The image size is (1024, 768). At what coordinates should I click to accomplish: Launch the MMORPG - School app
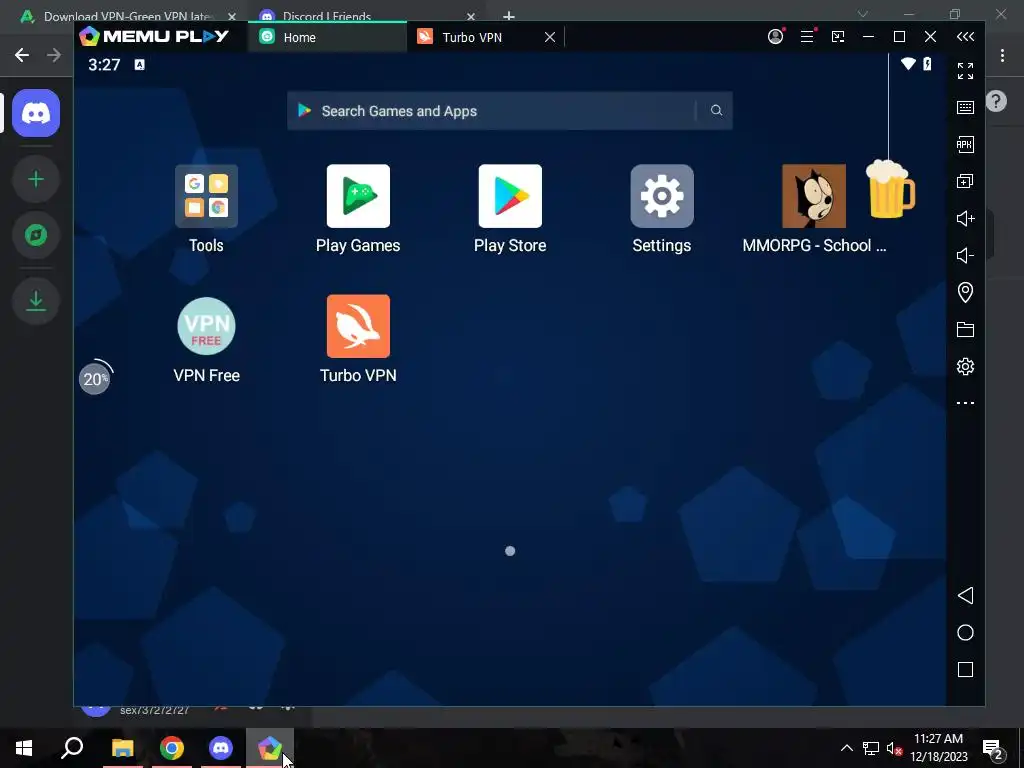(x=814, y=196)
